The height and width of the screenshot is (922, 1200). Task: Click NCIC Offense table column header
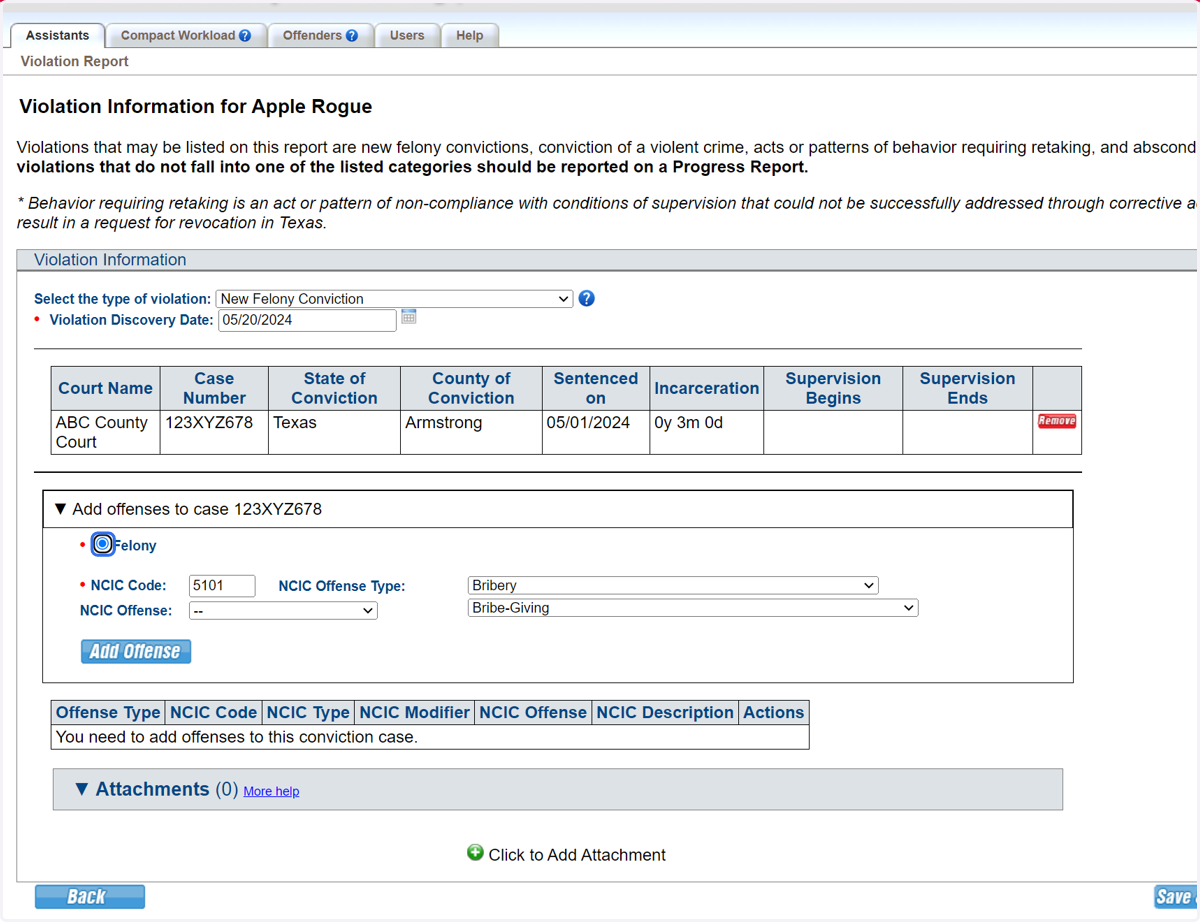(x=533, y=712)
